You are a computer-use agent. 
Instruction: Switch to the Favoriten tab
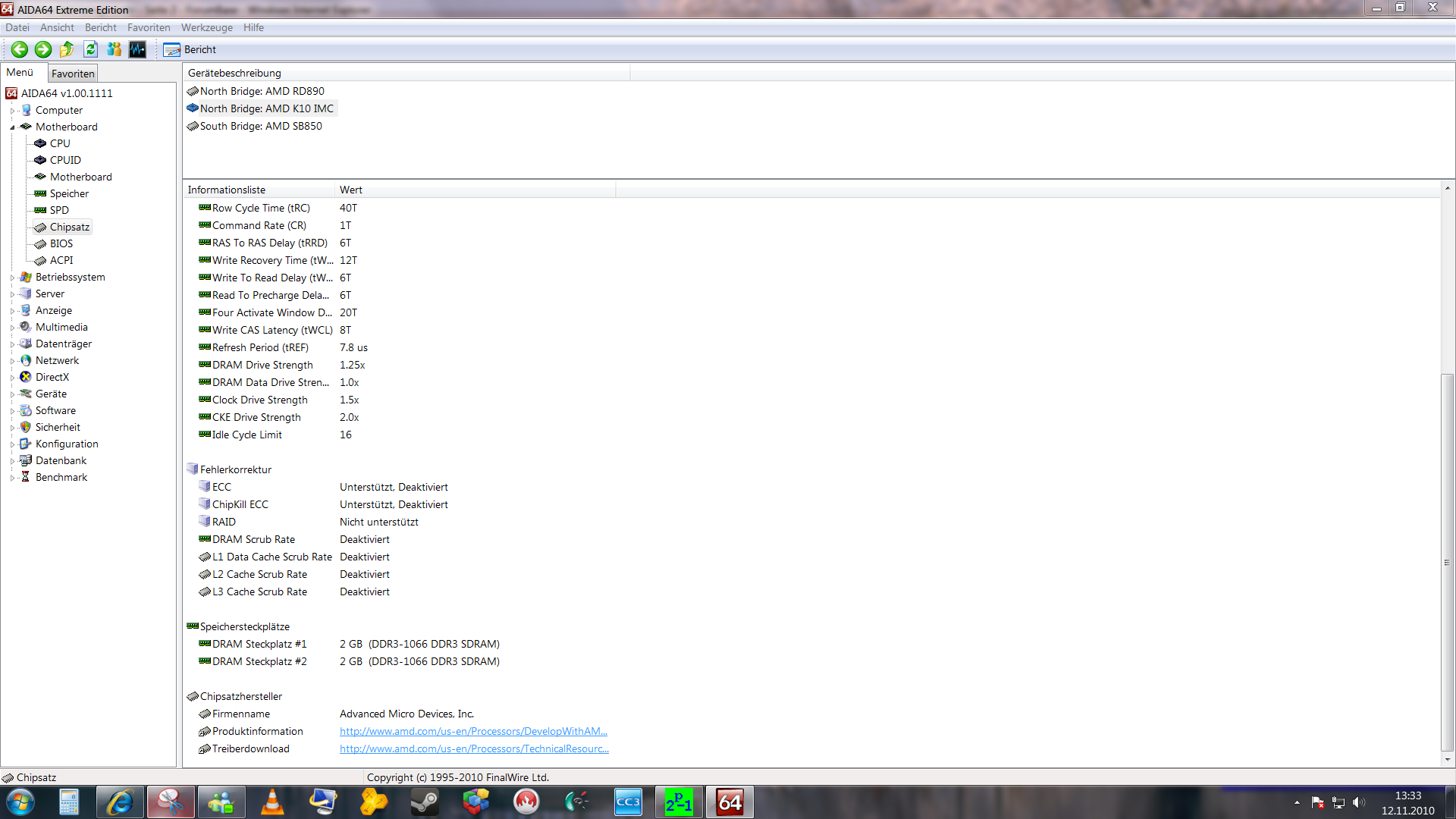[x=73, y=74]
